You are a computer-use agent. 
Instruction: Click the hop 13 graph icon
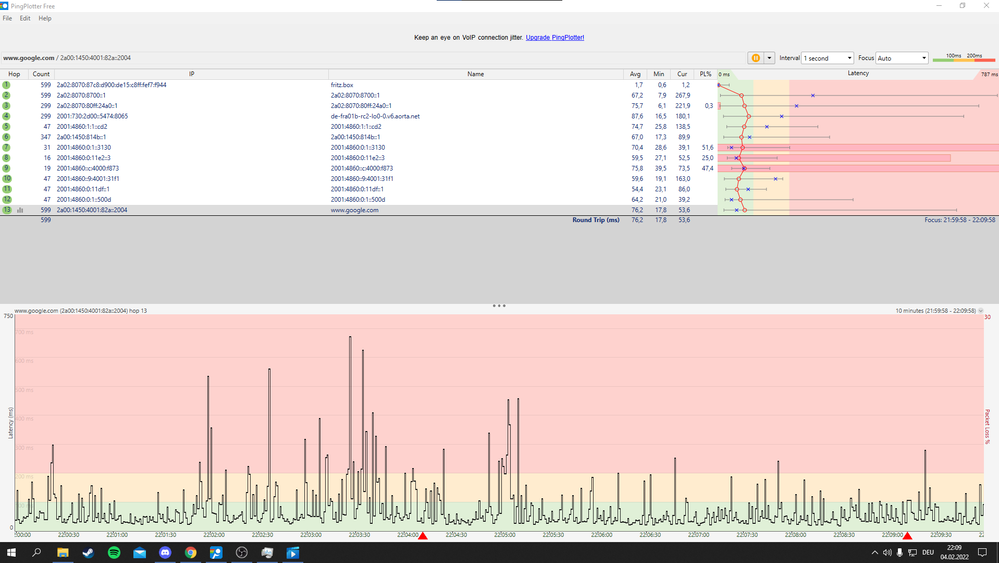coord(20,211)
